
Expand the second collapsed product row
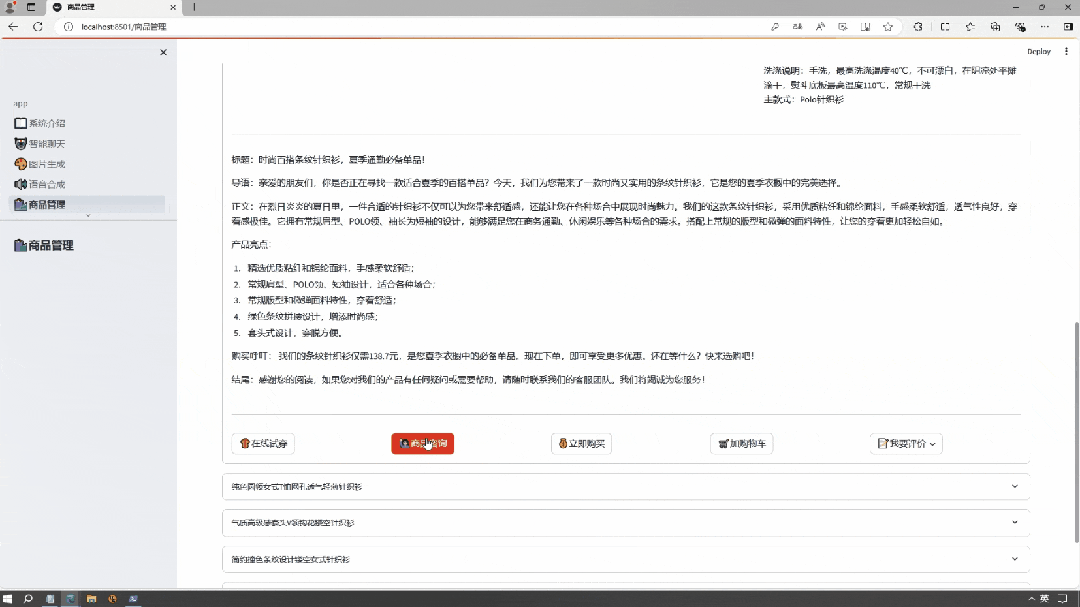(625, 523)
